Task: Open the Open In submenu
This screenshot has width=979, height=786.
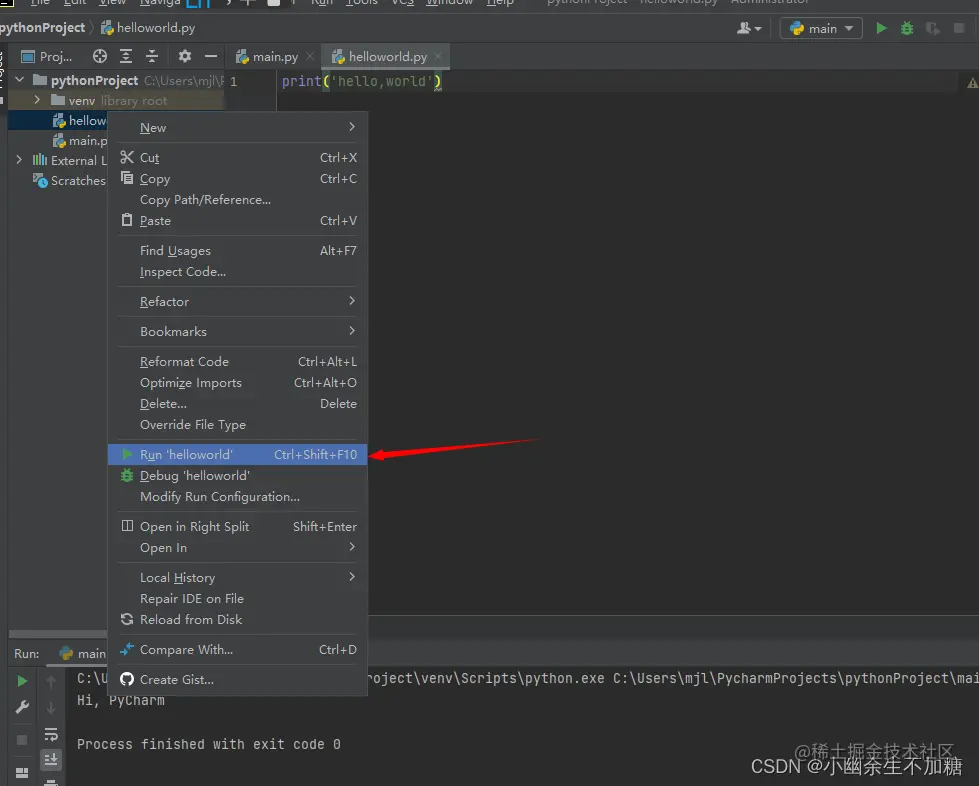Action: [237, 548]
